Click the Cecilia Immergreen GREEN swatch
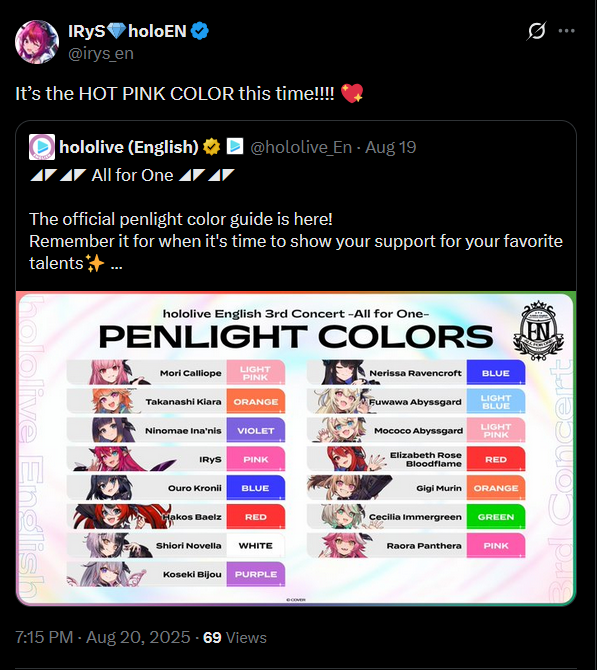The image size is (597, 670). click(x=496, y=517)
